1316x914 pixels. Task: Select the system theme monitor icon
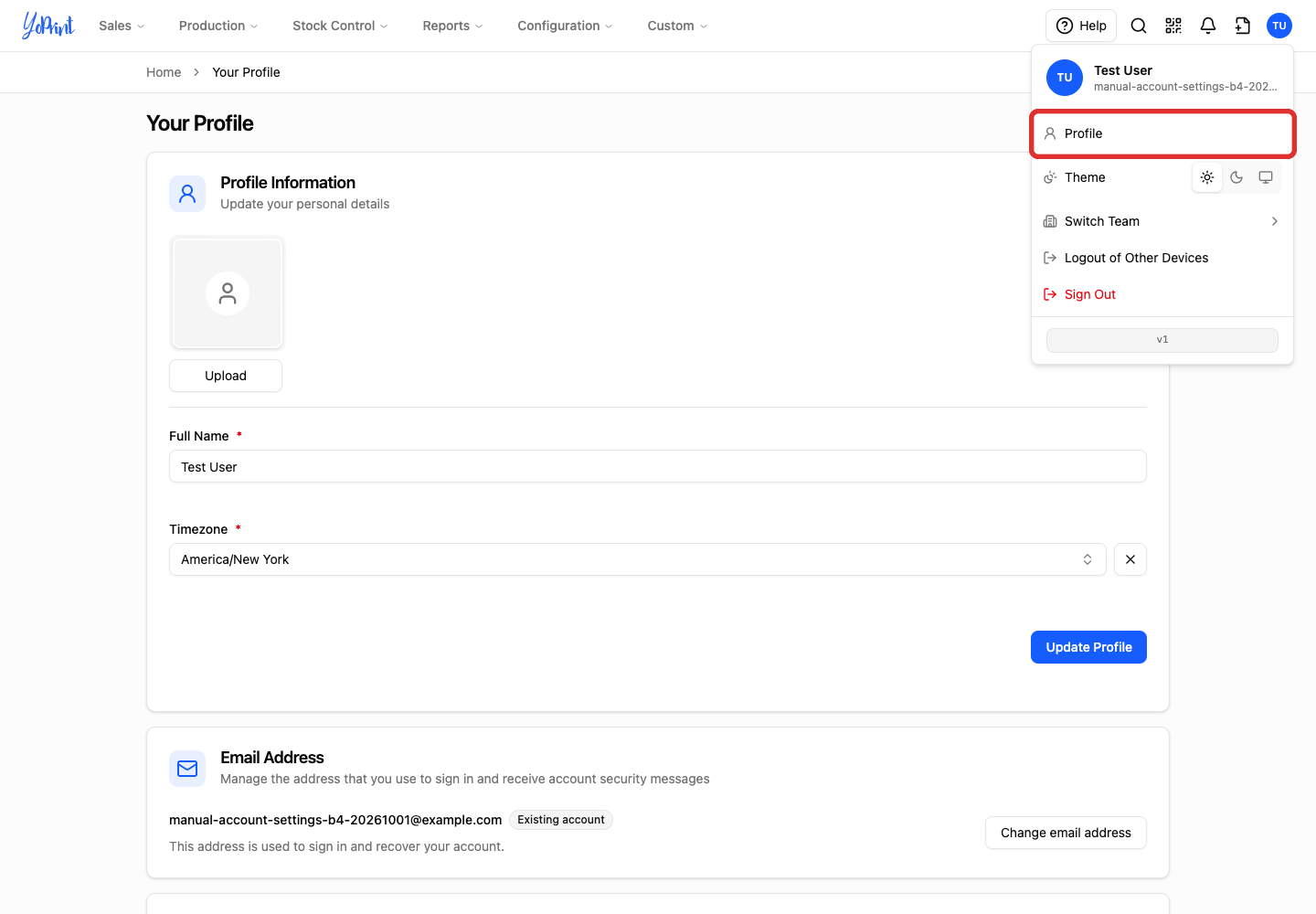1266,177
